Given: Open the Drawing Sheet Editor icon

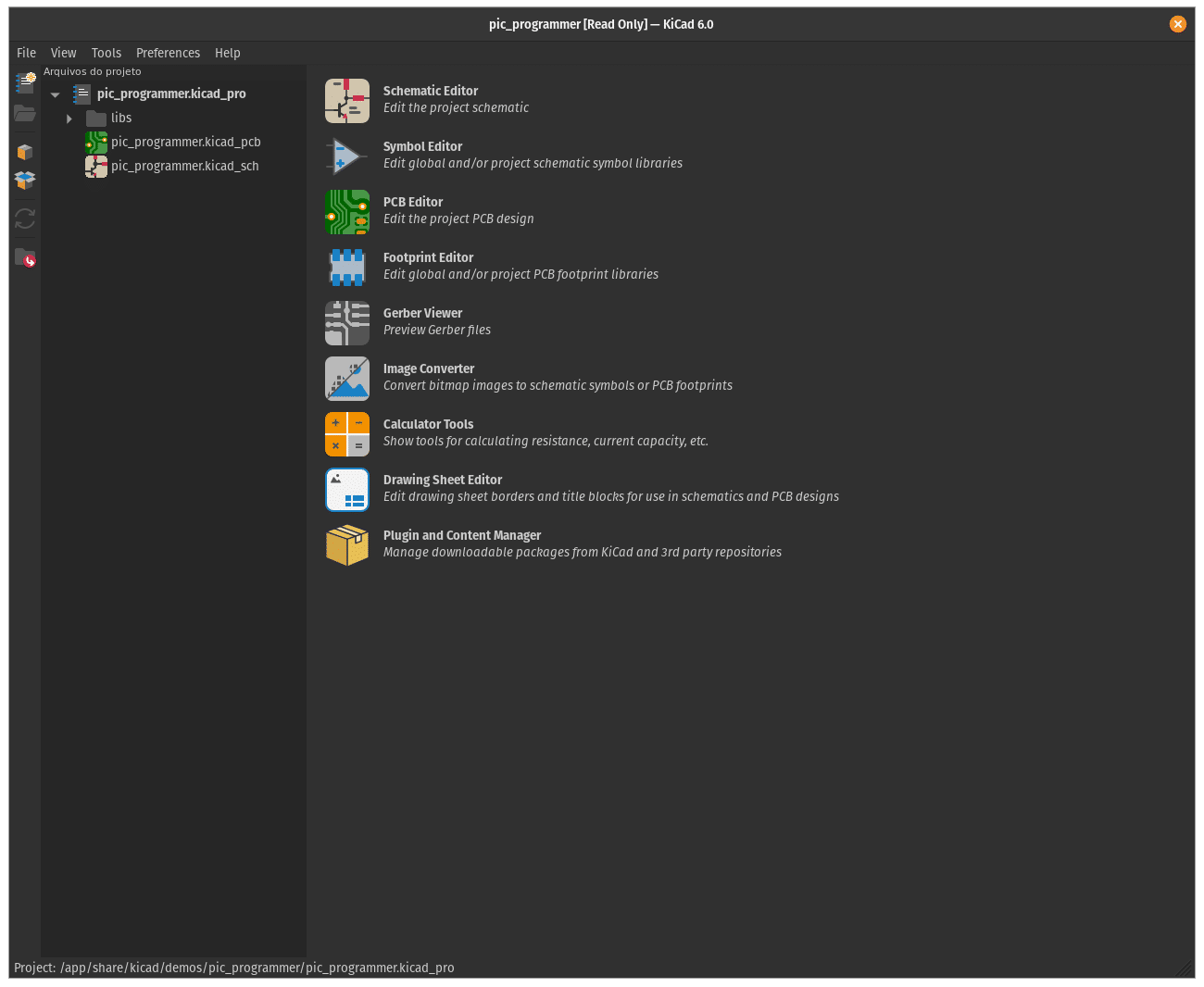Looking at the screenshot, I should click(x=347, y=490).
